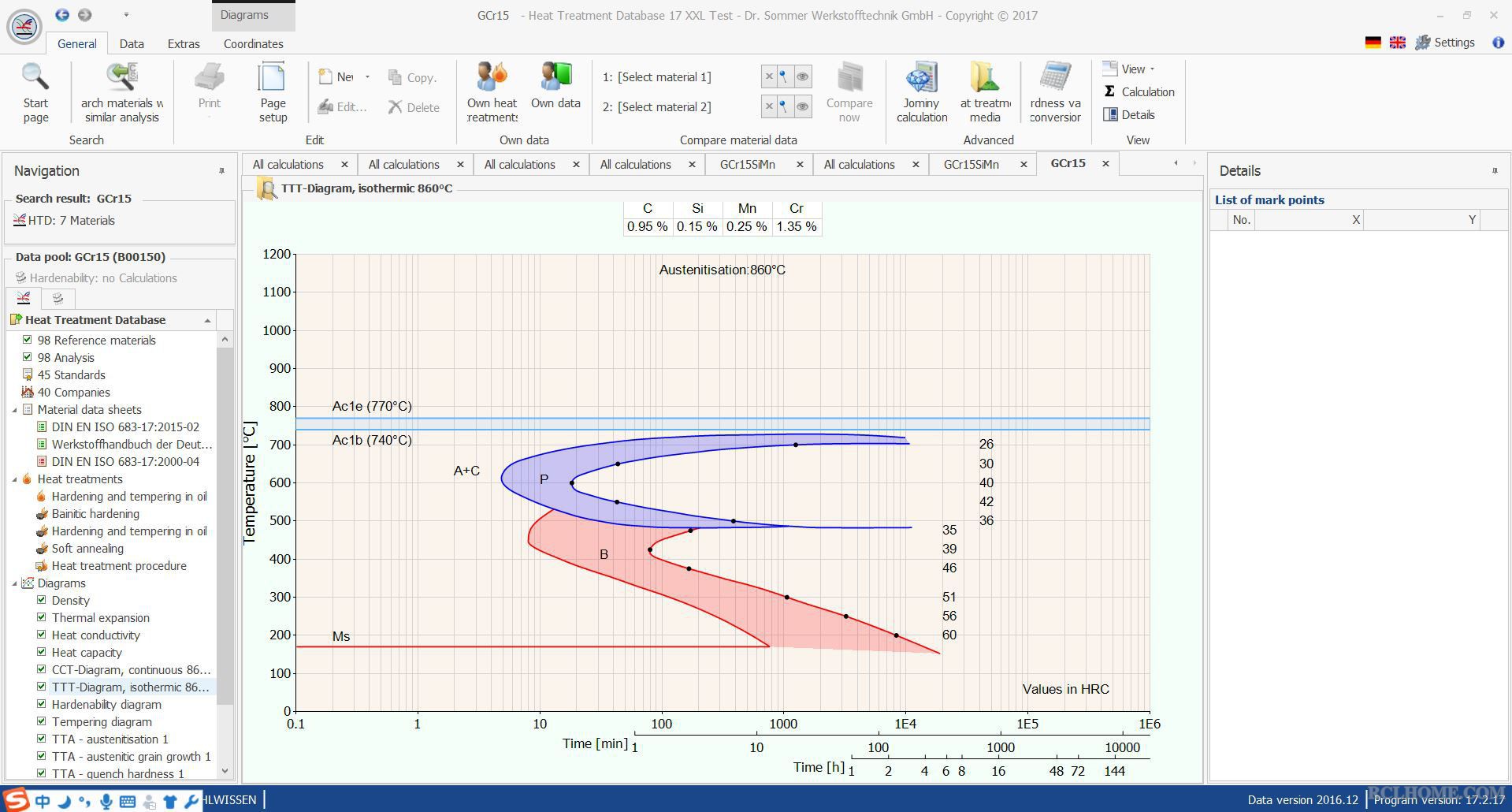Click the Calculation sigma icon
The height and width of the screenshot is (812, 1512).
click(x=1109, y=91)
